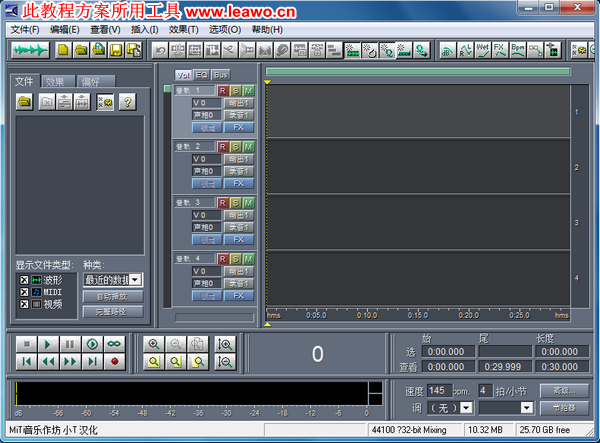This screenshot has width=600, height=443.
Task: Click the file panel advanced options icon
Action: (x=105, y=102)
